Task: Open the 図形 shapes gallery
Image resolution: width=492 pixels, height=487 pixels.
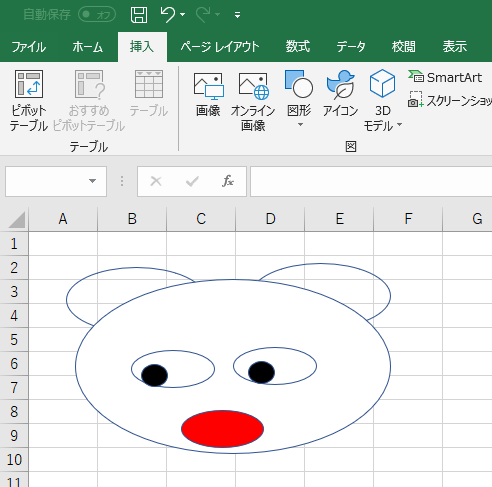Action: (299, 99)
